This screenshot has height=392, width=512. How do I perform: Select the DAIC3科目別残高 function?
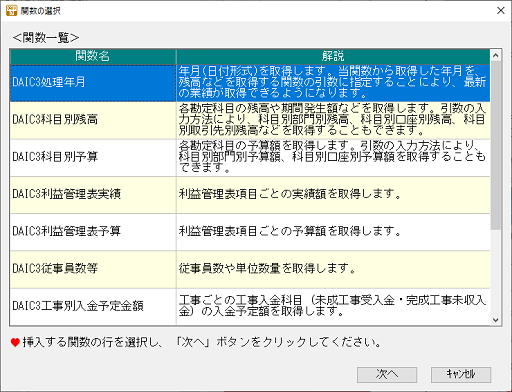(x=93, y=120)
